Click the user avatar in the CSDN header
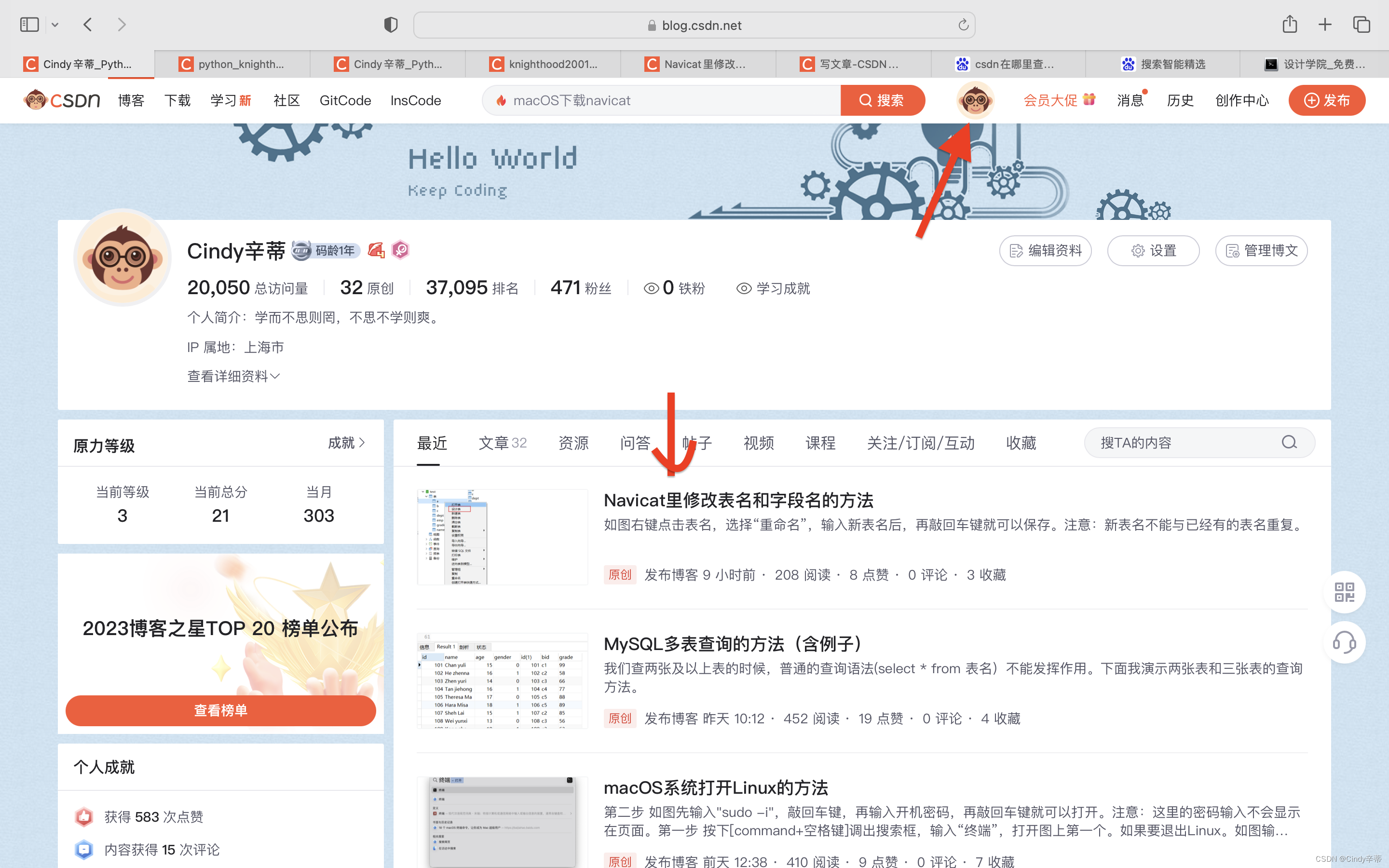The height and width of the screenshot is (868, 1389). (975, 100)
